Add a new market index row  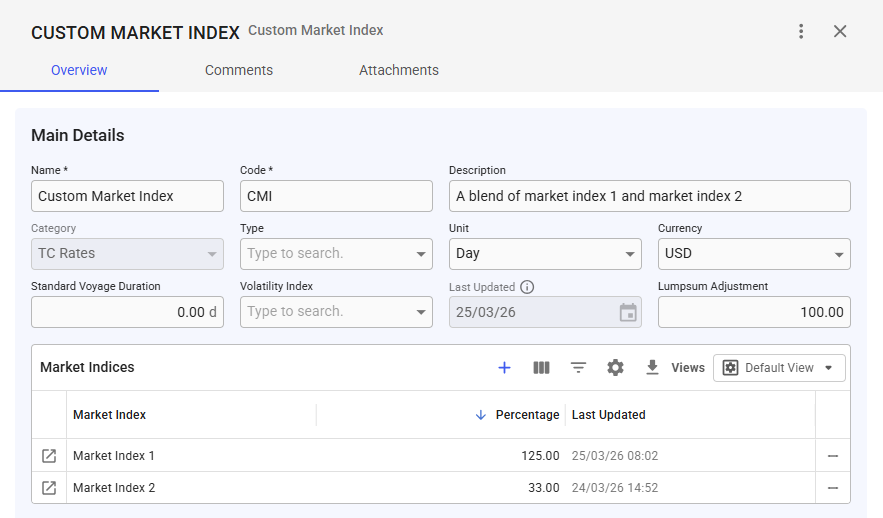505,368
